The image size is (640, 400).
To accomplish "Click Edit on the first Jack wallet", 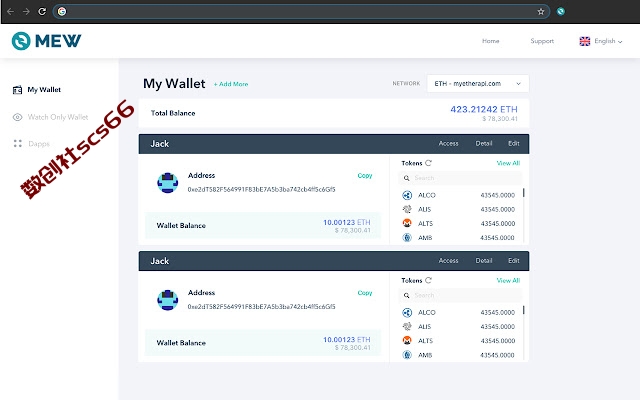I will pyautogui.click(x=514, y=144).
